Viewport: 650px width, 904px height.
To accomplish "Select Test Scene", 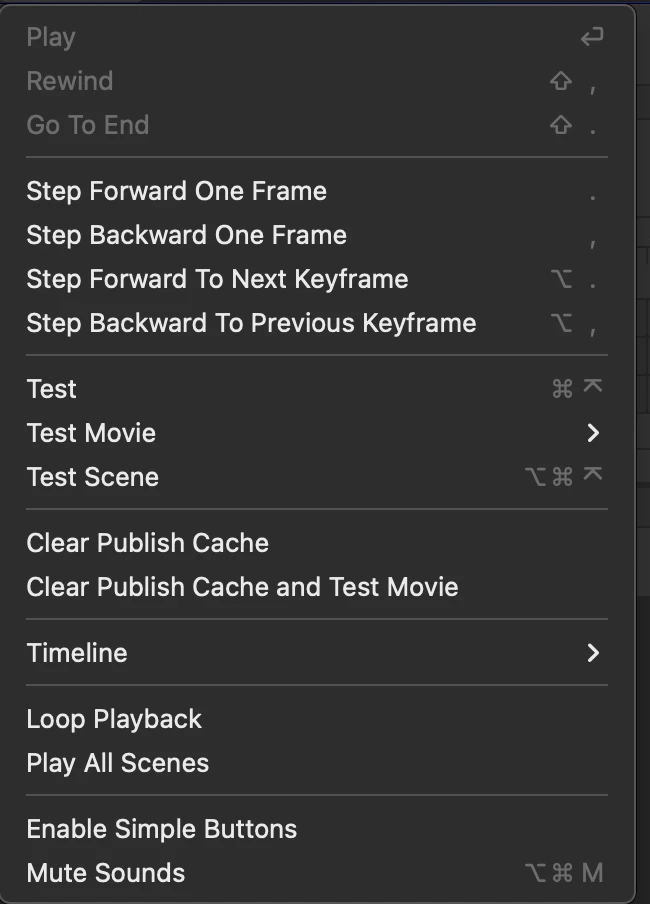I will click(x=93, y=477).
